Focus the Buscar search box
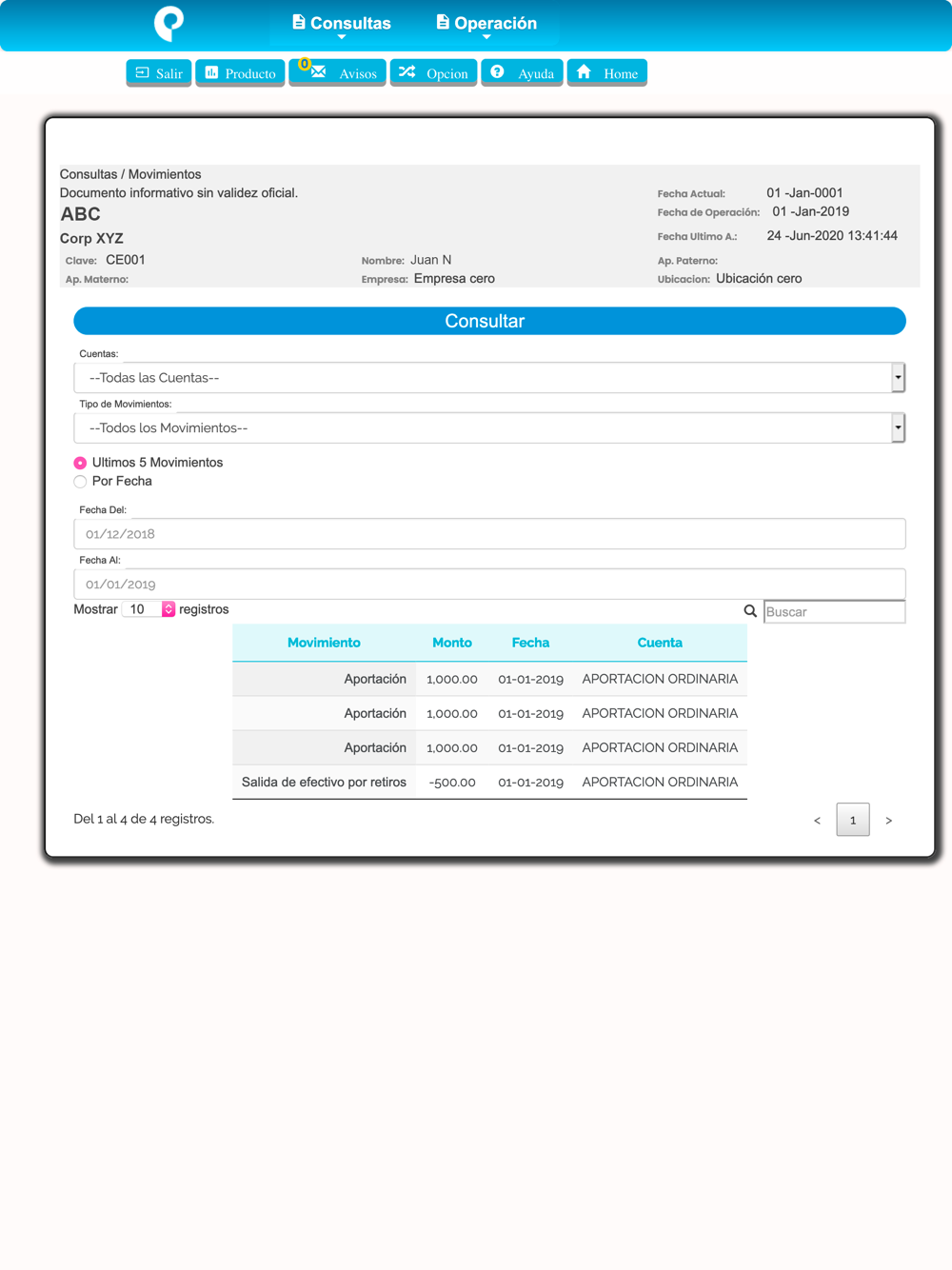Screen dimensions: 952x1270 [835, 611]
